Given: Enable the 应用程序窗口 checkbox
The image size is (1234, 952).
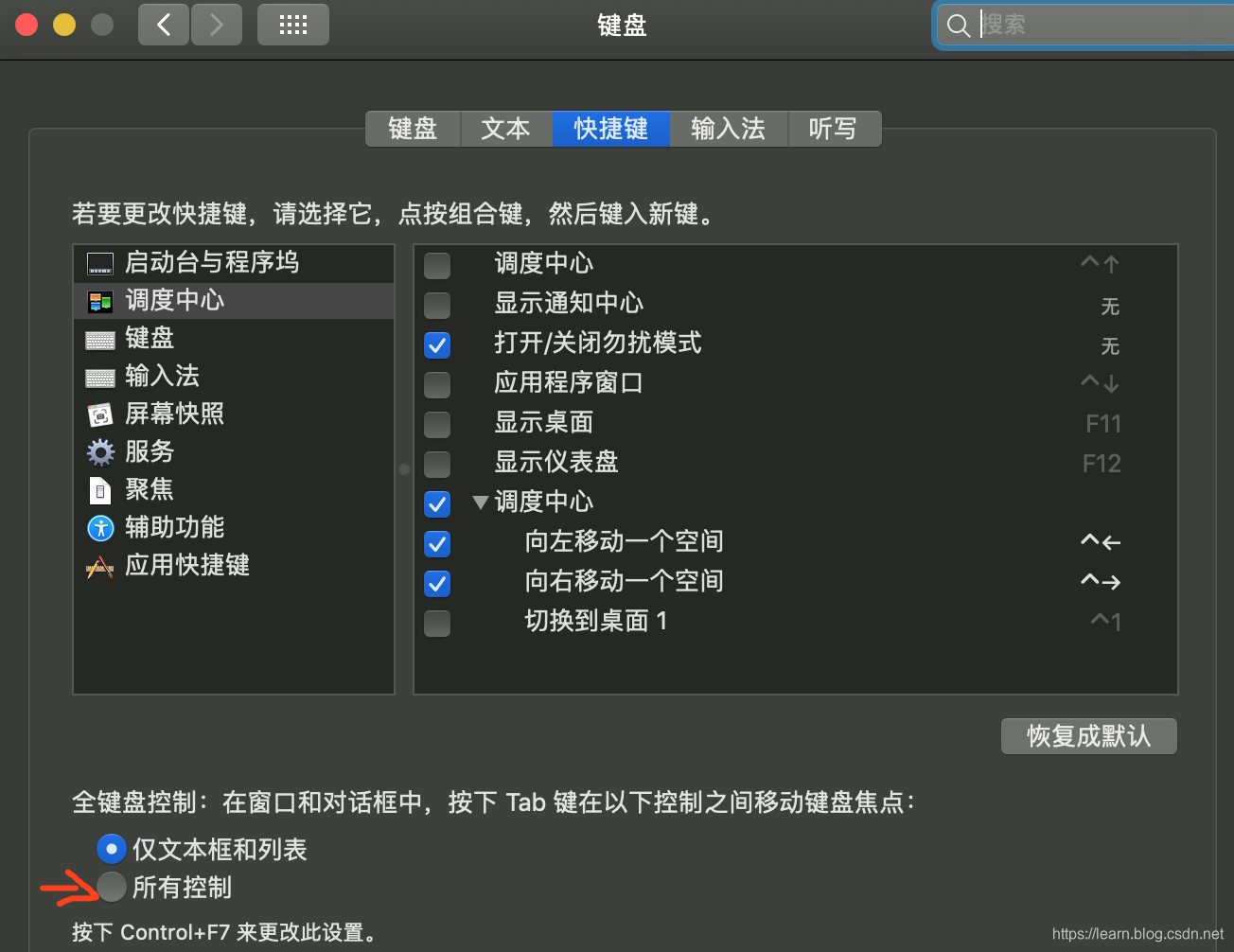Looking at the screenshot, I should tap(437, 385).
